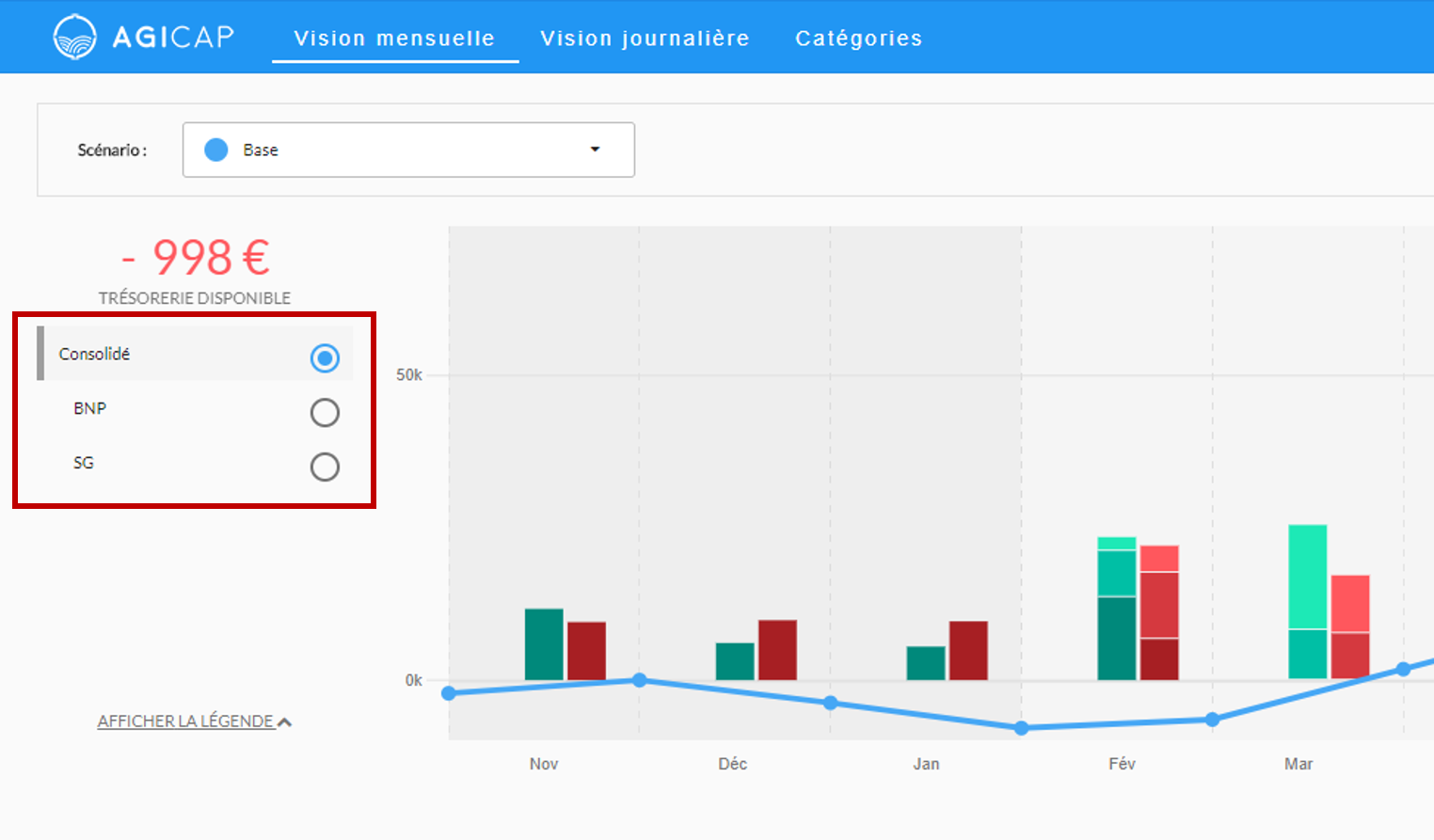Click the Trésorerie disponible label

click(x=195, y=298)
